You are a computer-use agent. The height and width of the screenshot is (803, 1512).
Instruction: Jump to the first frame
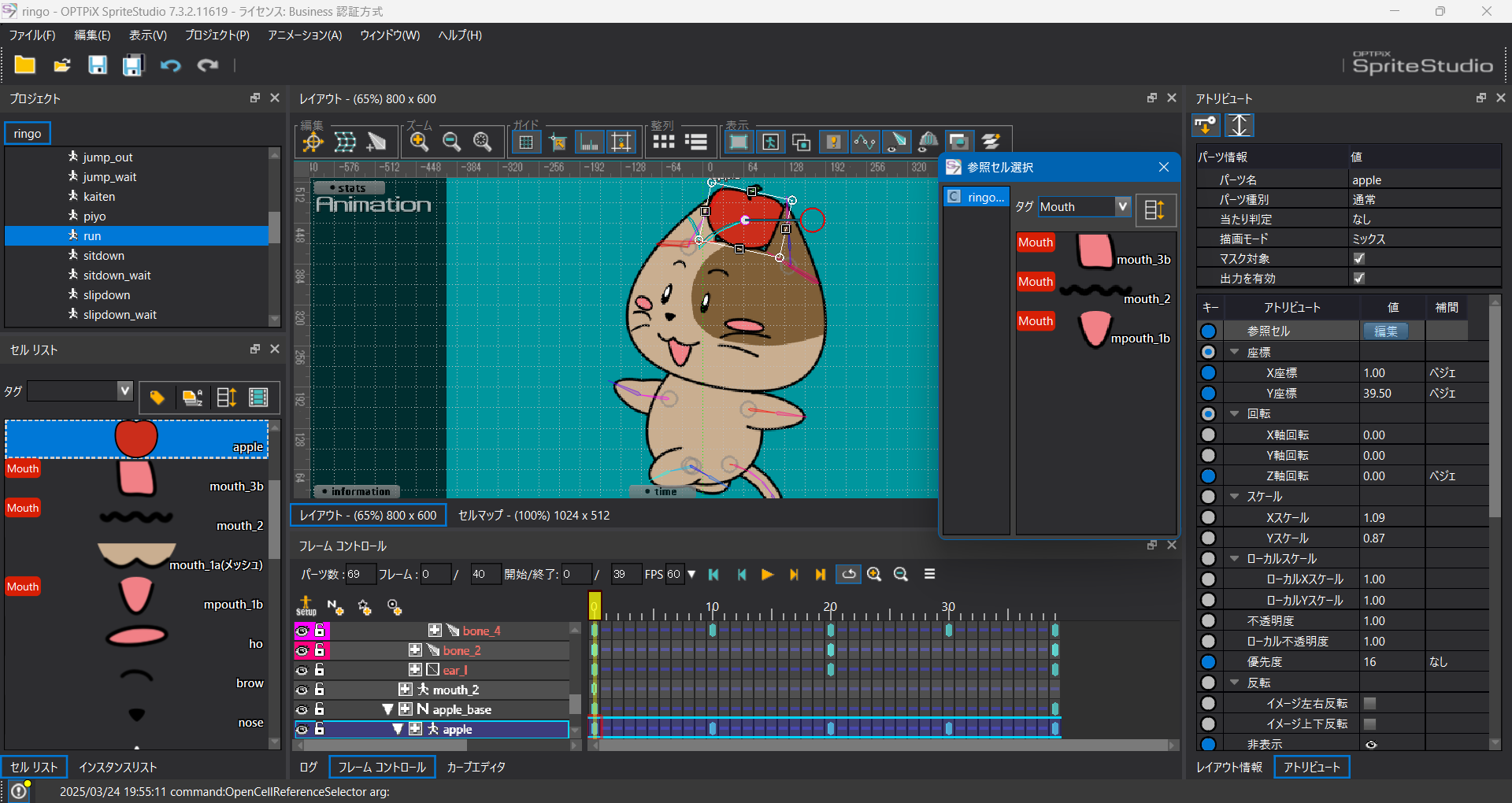tap(714, 575)
